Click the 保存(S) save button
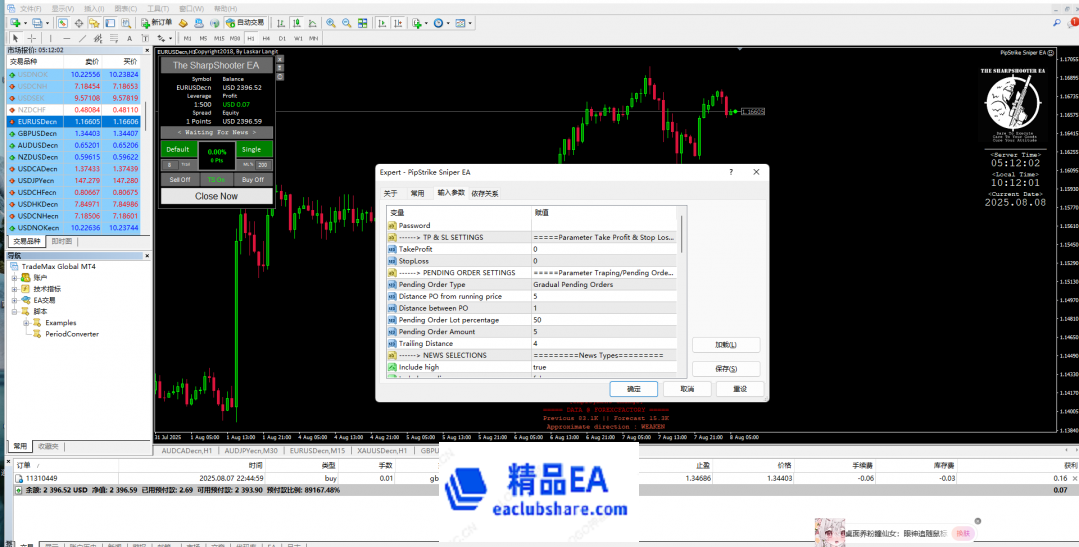This screenshot has width=1079, height=547. 726,369
